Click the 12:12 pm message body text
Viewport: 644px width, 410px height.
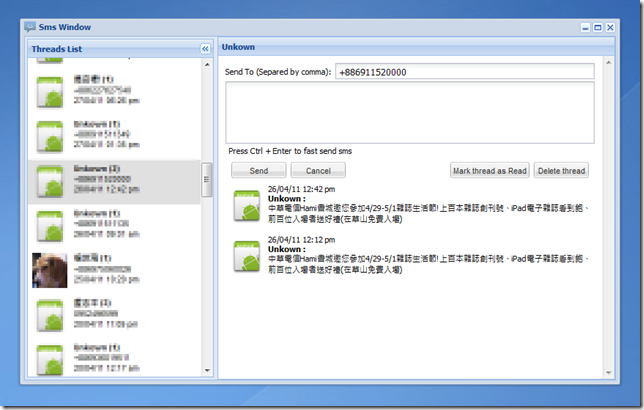[429, 264]
